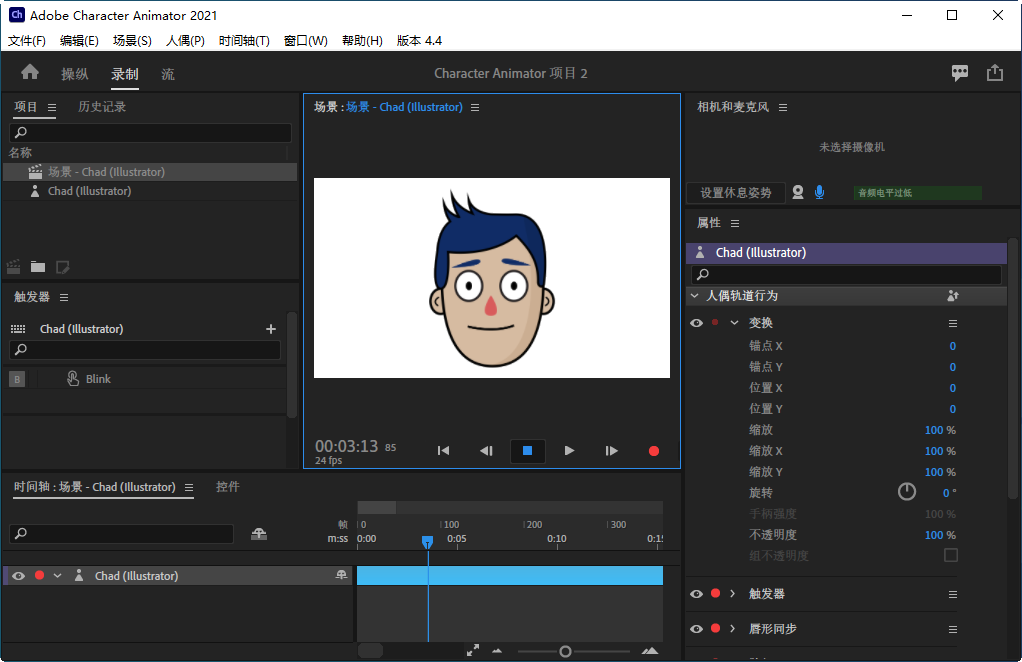This screenshot has width=1022, height=662.
Task: Switch to the 操纵 workspace tab
Action: pyautogui.click(x=74, y=72)
